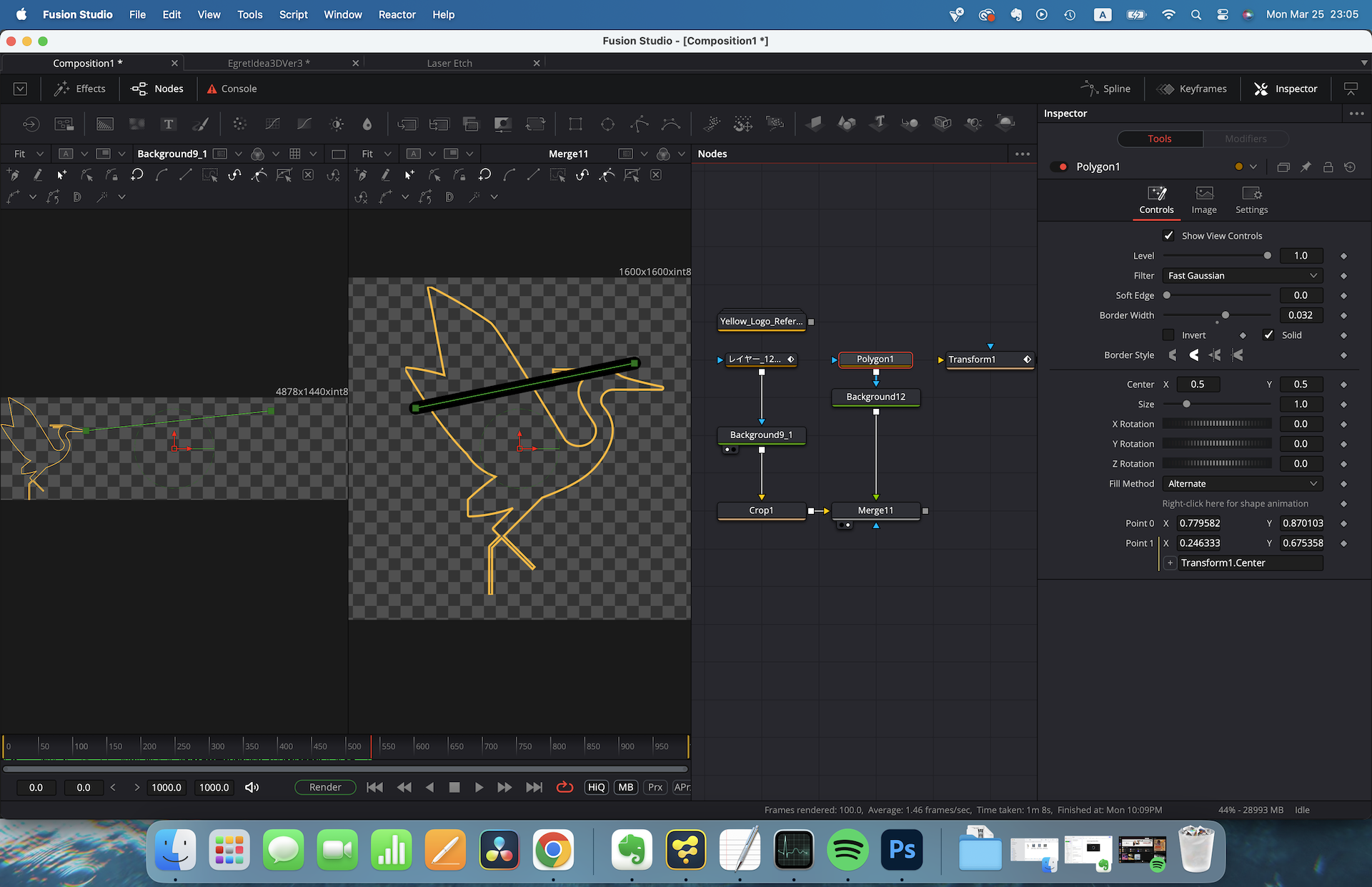Enable Solid border style radio button
Viewport: 1372px width, 887px height.
(x=1270, y=334)
